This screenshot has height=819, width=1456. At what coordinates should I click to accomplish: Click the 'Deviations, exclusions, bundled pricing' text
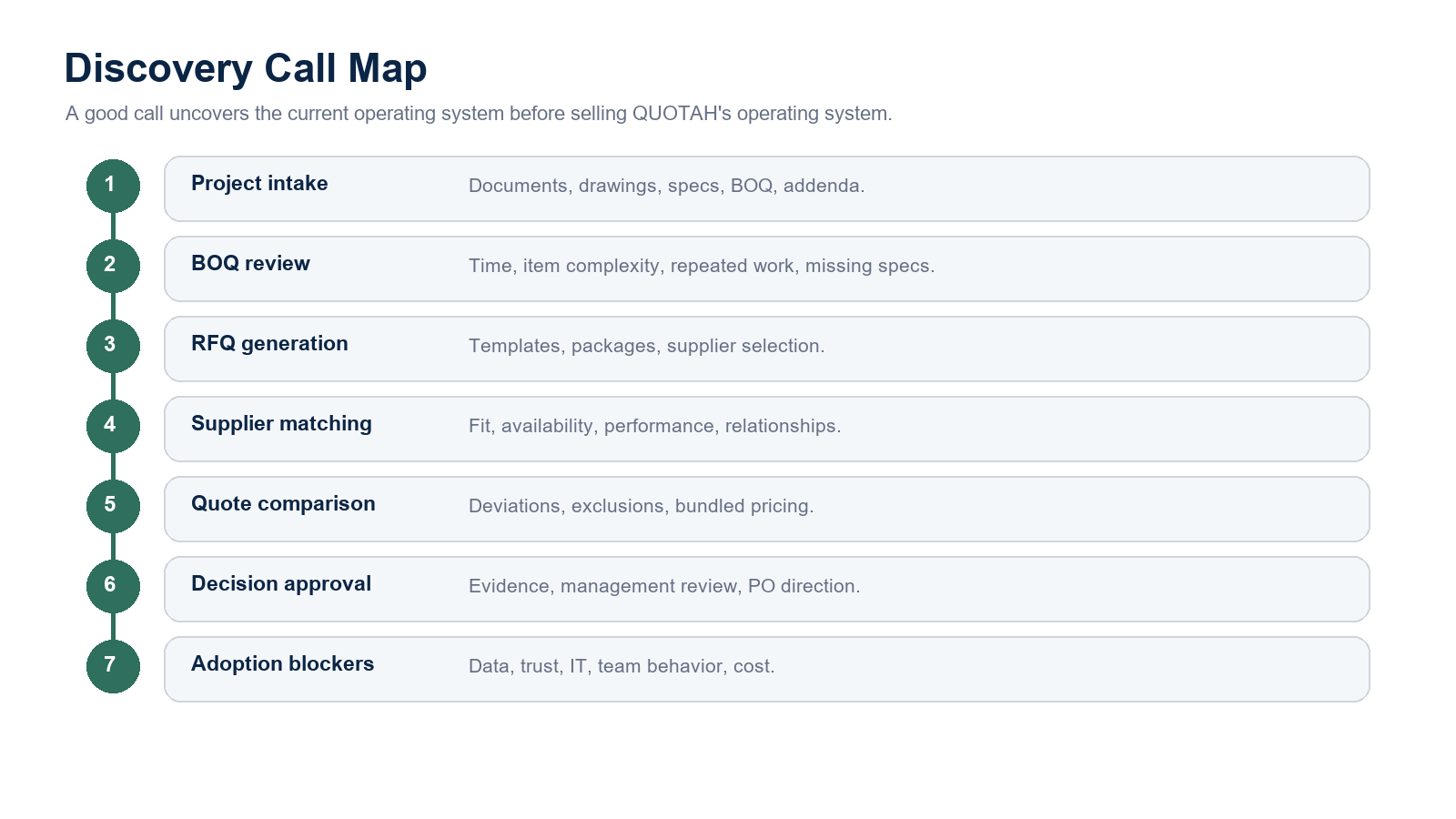pos(641,506)
